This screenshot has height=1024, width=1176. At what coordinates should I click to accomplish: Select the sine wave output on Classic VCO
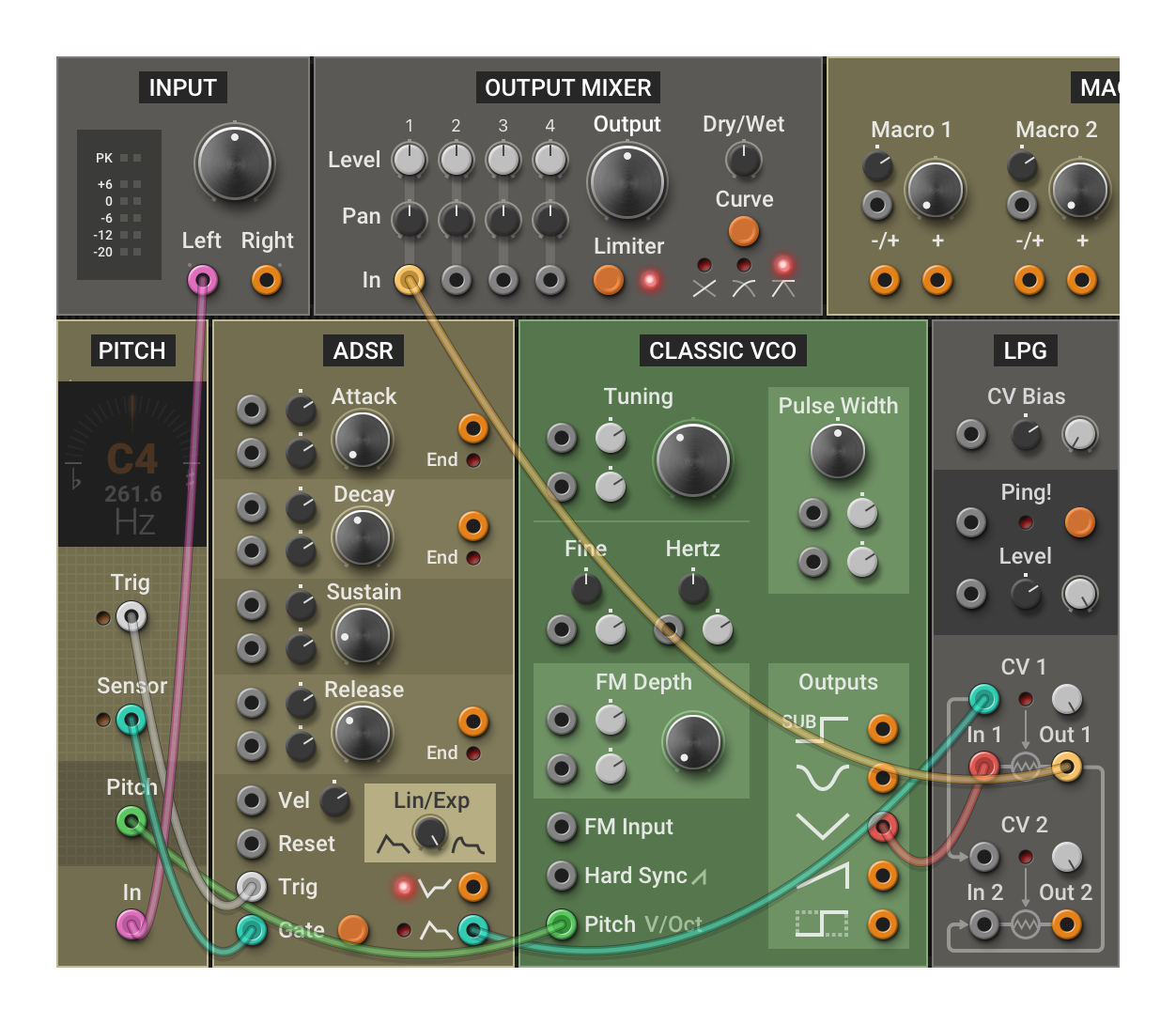pos(883,776)
